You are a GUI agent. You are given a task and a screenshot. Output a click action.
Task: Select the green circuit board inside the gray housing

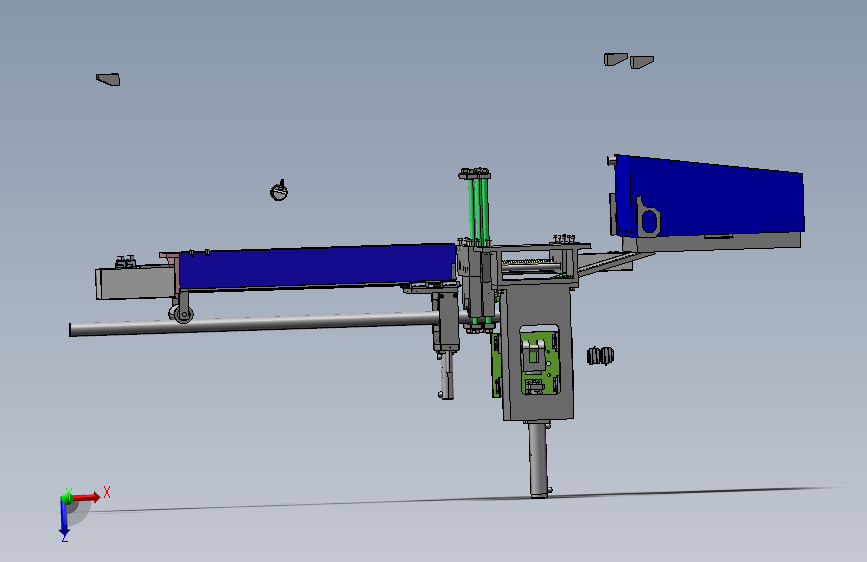539,364
